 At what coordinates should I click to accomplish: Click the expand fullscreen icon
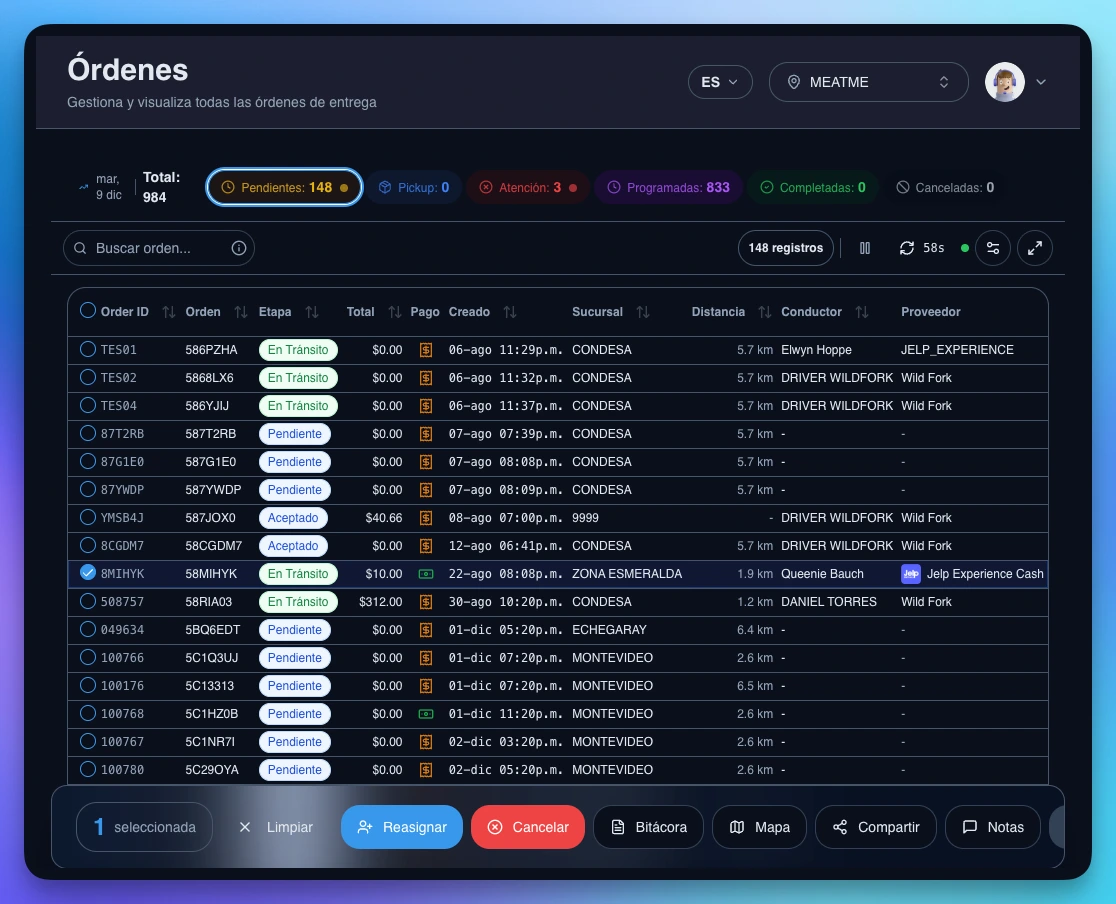[1035, 248]
